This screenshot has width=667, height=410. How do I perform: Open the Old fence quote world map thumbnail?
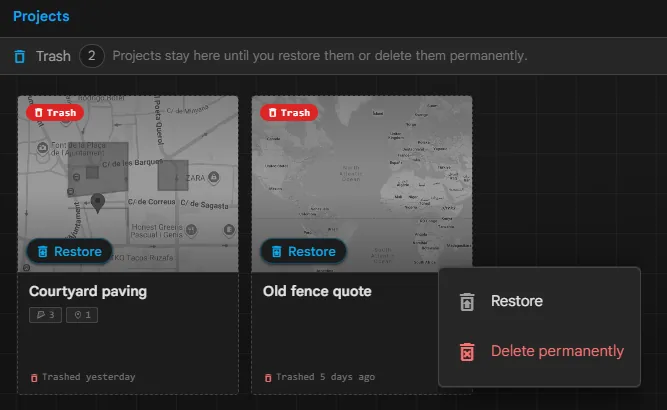(362, 184)
